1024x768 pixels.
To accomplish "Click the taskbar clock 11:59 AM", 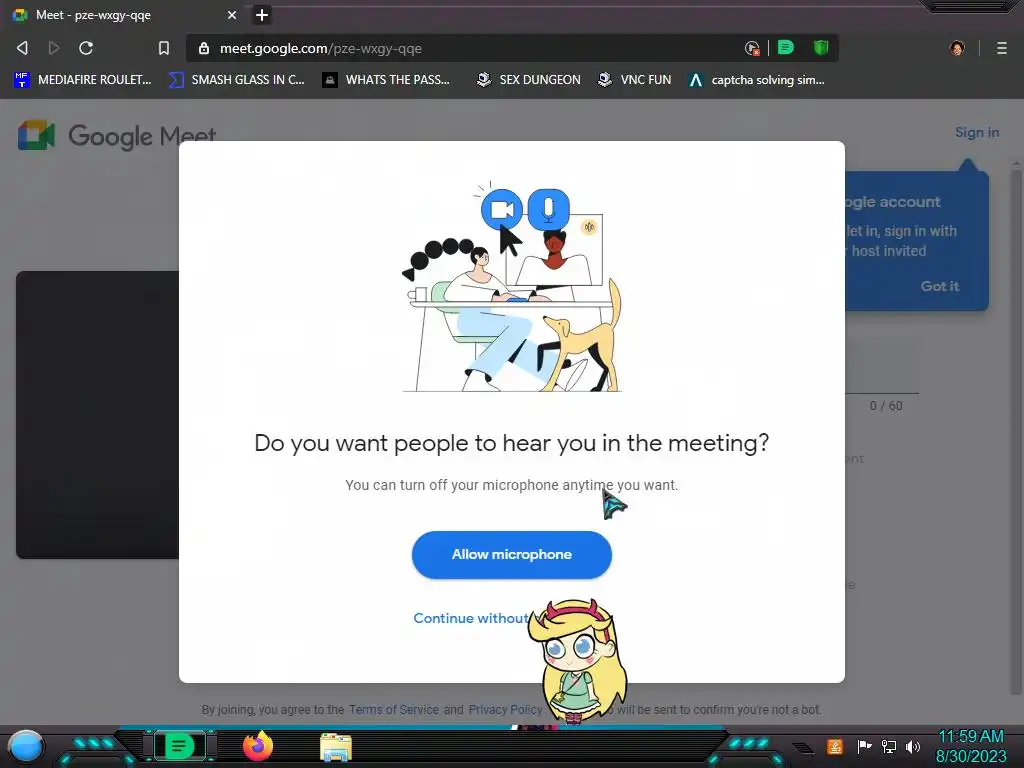I will click(970, 736).
